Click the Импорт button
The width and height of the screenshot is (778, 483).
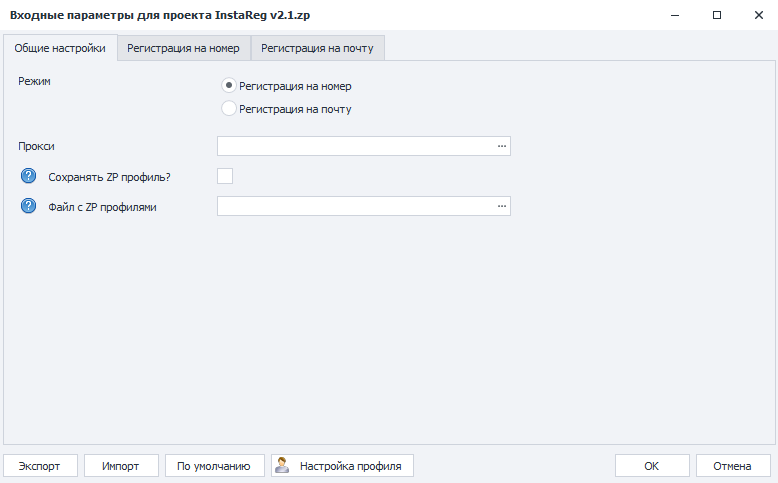(x=121, y=466)
